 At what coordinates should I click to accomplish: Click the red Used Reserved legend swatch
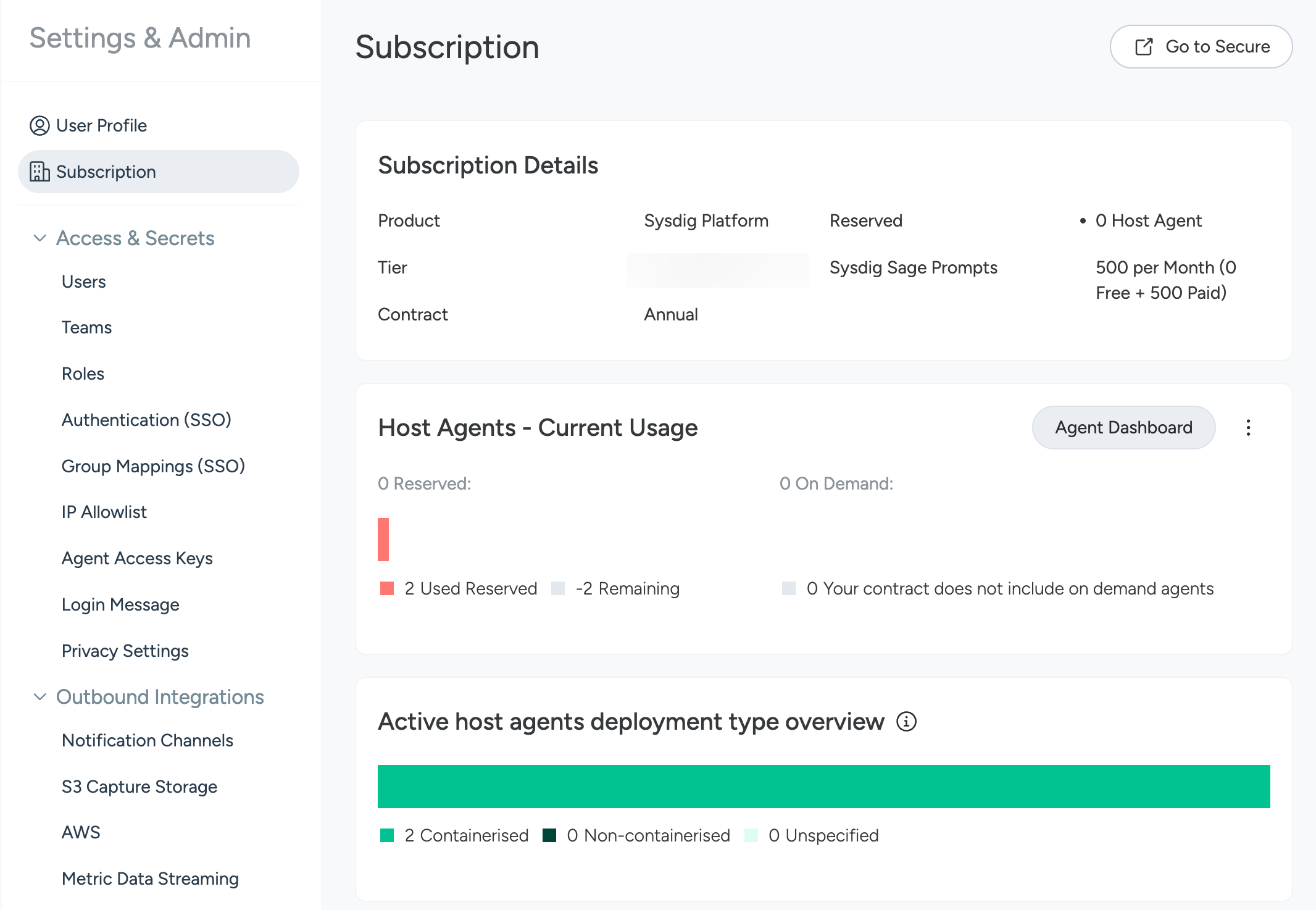click(387, 588)
